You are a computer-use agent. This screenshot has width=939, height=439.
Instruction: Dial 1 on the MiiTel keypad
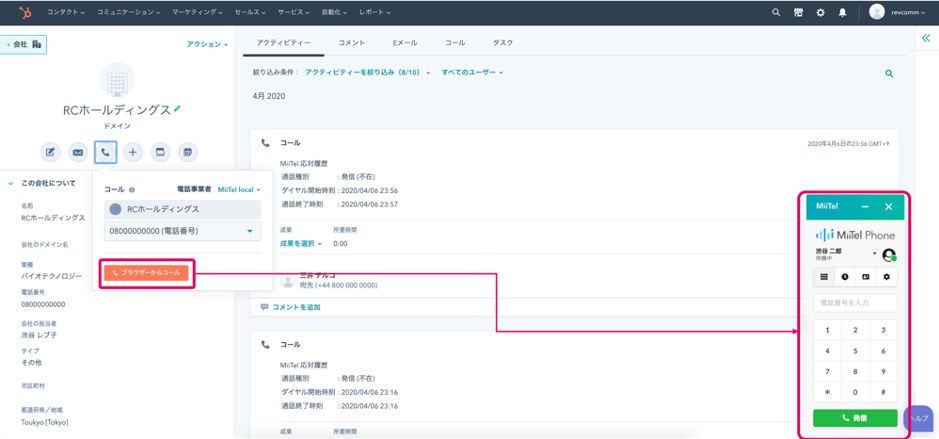click(x=828, y=330)
